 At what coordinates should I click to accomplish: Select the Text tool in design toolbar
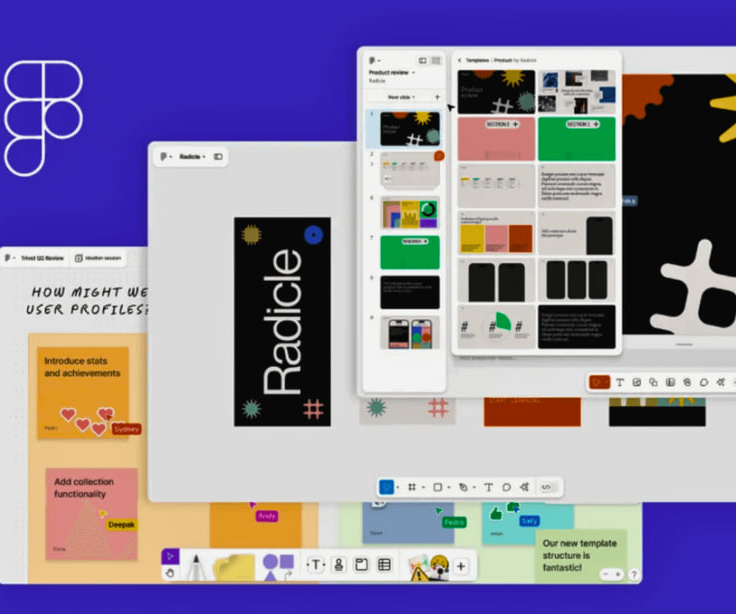(488, 487)
